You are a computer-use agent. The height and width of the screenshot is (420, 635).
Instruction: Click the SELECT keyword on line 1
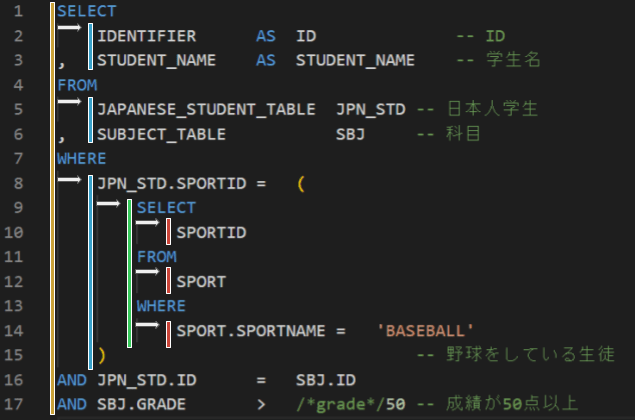(x=87, y=11)
